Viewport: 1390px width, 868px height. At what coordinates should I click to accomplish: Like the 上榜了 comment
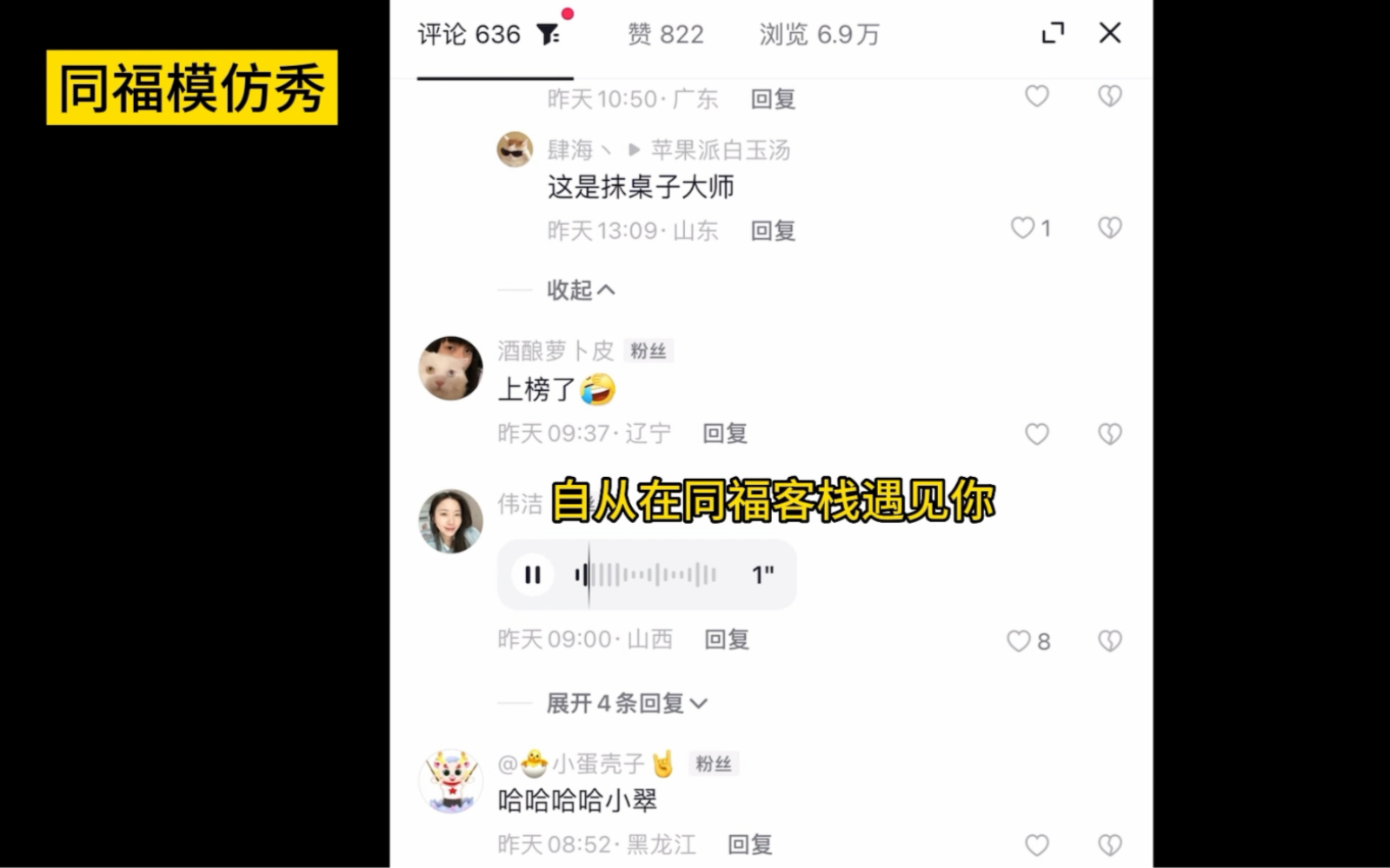[1037, 434]
